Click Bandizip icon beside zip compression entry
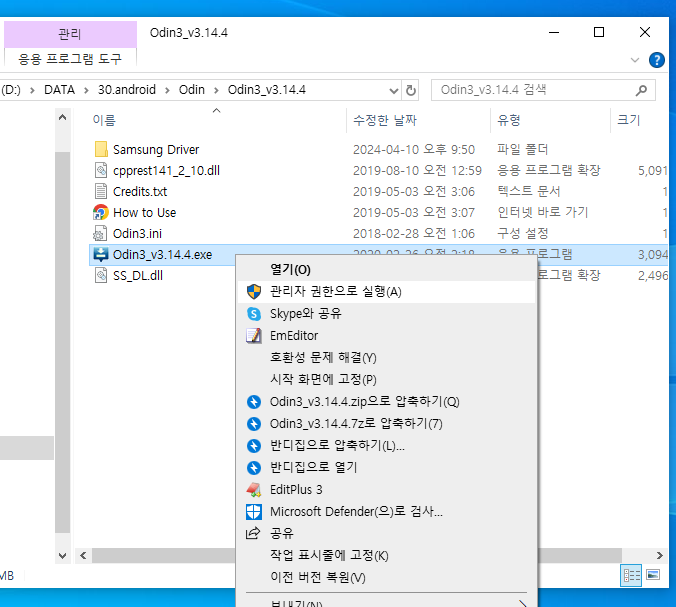Screen dimensions: 676x607 254,402
